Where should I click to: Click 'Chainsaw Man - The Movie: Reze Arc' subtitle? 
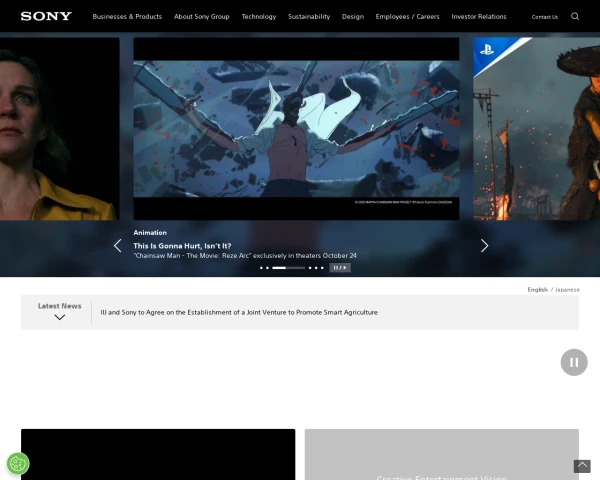pos(245,256)
